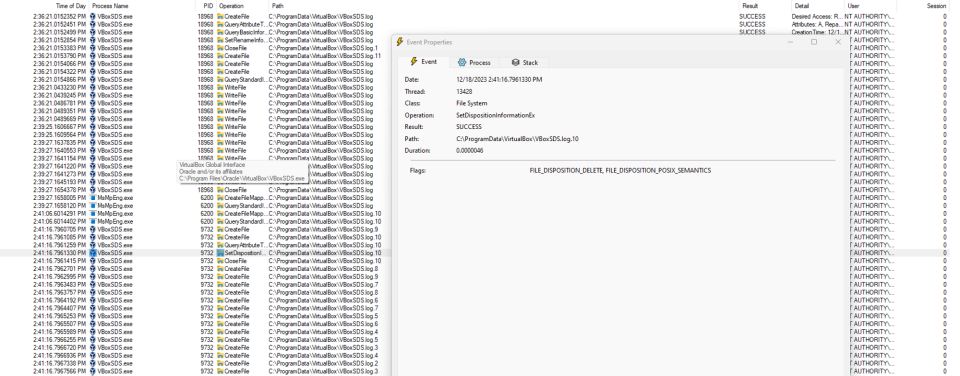Sort by the User column header
The height and width of the screenshot is (376, 960).
[x=853, y=6]
